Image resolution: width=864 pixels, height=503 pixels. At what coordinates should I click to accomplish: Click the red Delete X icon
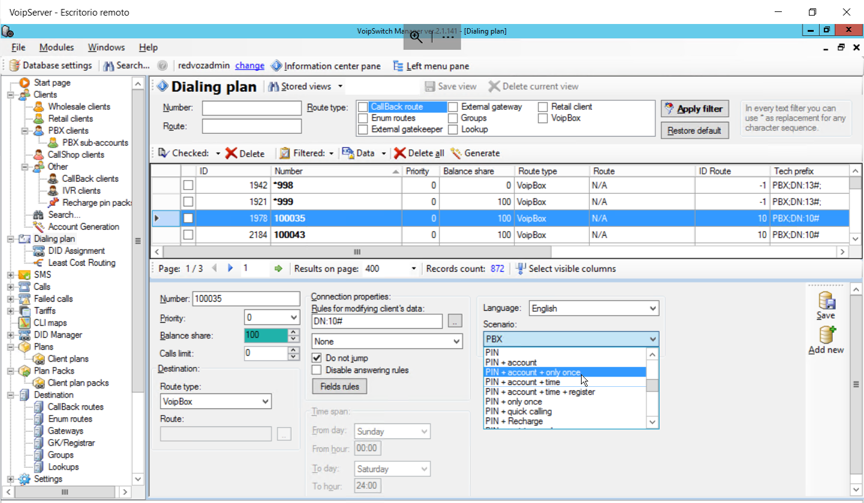231,153
